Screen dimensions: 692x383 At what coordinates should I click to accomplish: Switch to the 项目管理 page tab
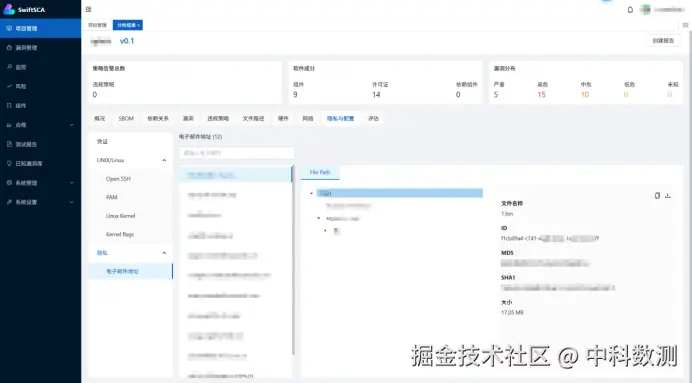coord(98,25)
